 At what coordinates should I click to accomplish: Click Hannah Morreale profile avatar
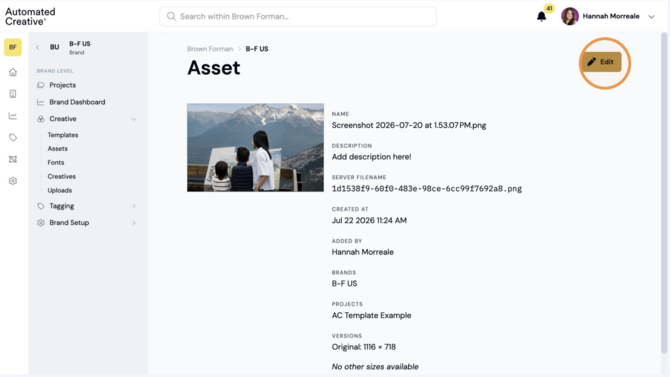tap(570, 16)
